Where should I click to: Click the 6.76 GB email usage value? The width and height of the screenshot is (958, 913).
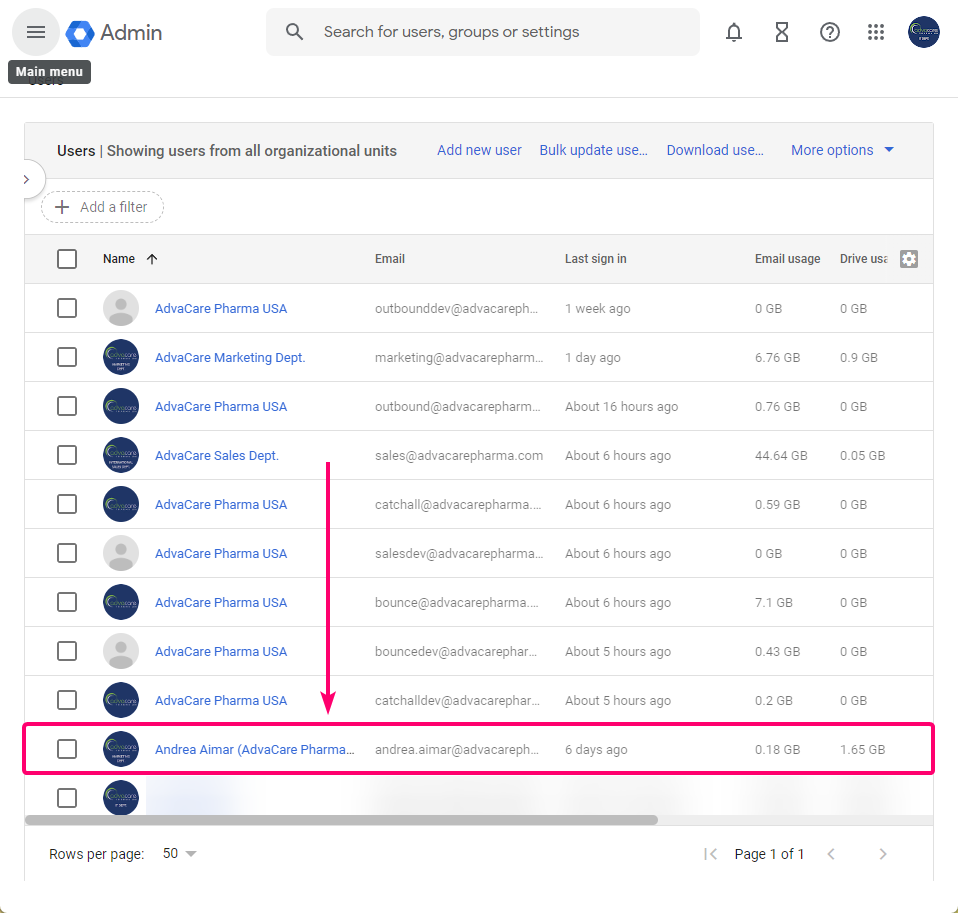point(777,358)
